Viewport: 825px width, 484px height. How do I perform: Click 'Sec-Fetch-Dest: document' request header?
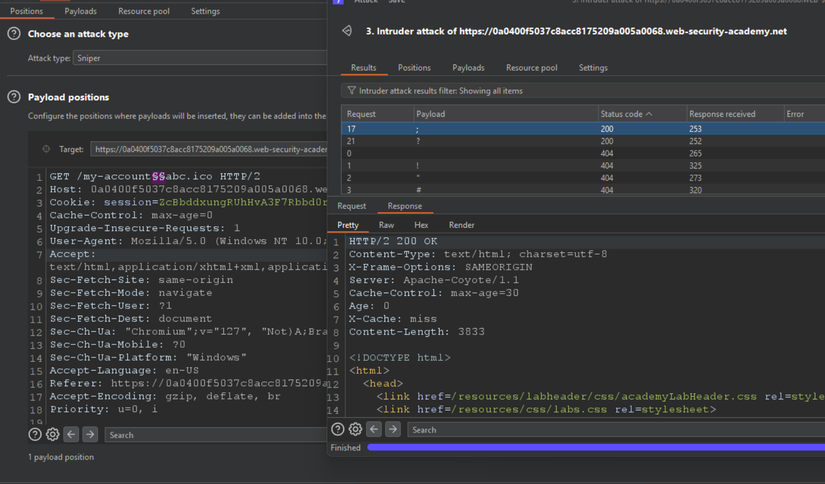pyautogui.click(x=130, y=319)
